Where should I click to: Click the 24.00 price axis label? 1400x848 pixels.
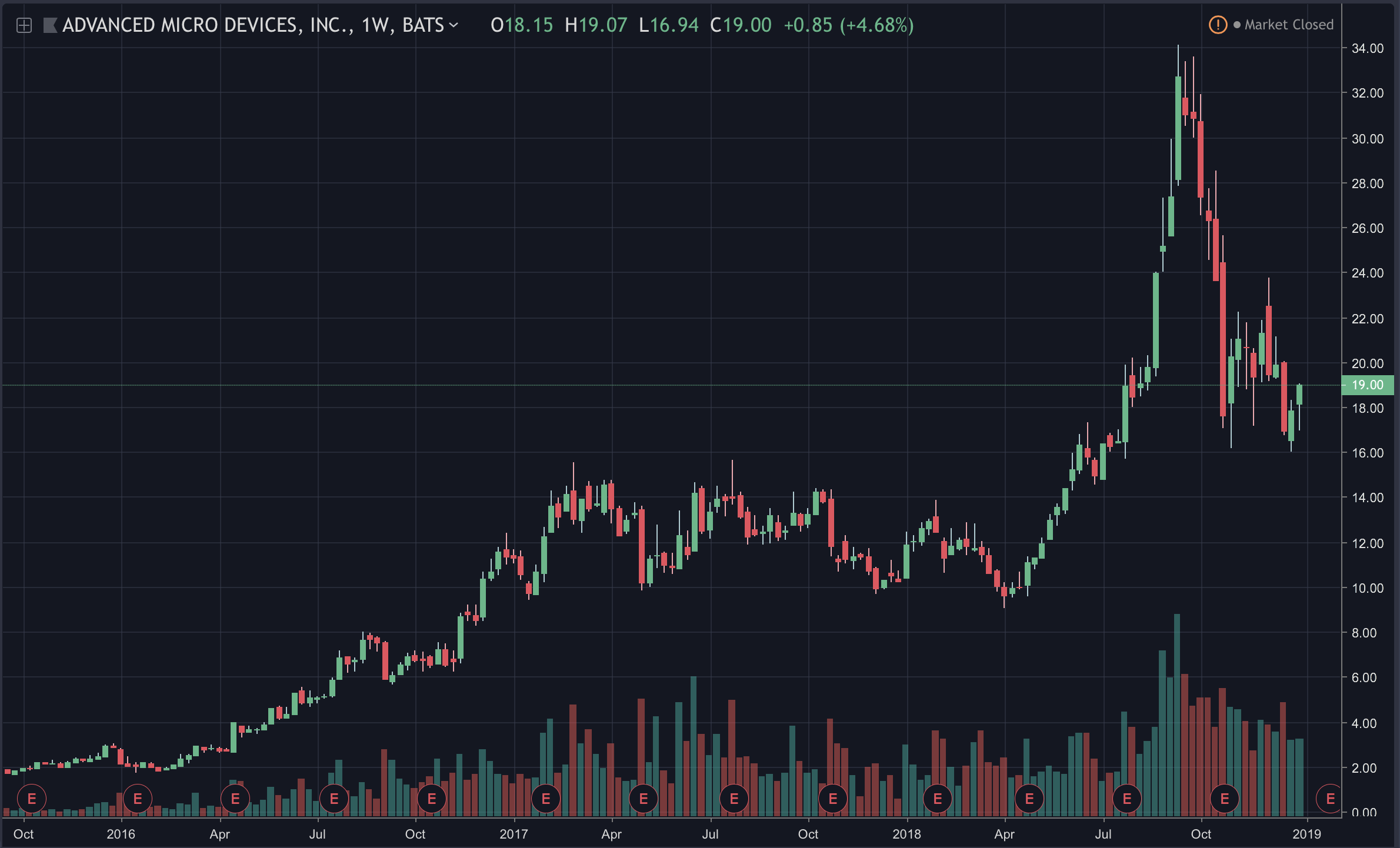click(x=1368, y=273)
